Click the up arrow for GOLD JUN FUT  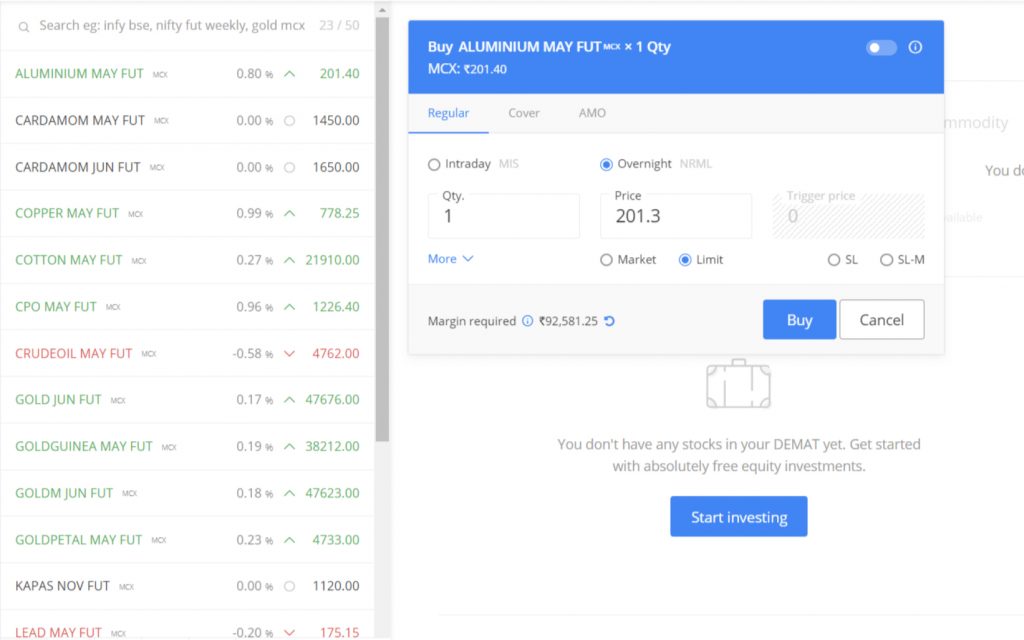pos(289,400)
